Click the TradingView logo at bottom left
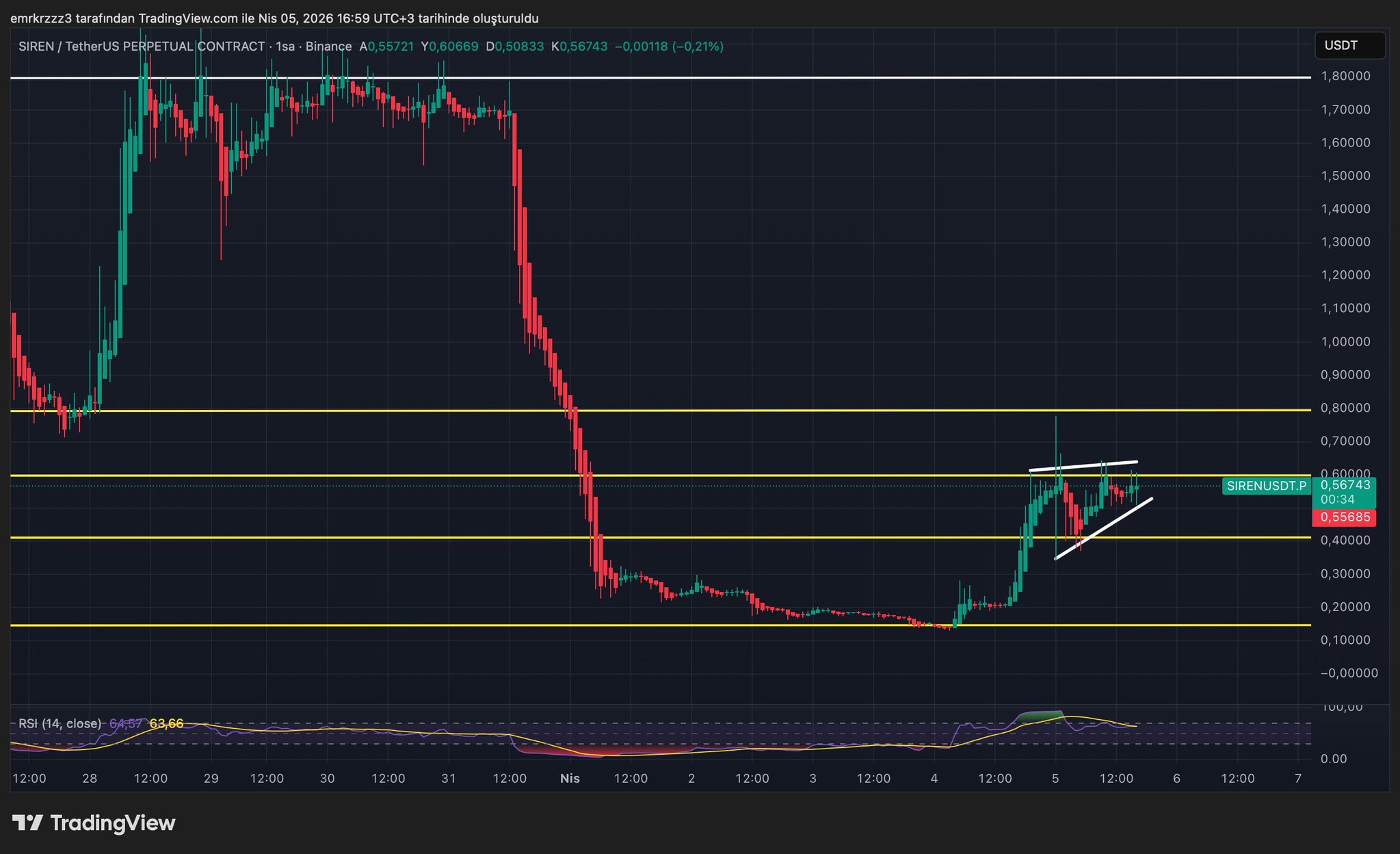The width and height of the screenshot is (1400, 854). click(x=94, y=823)
